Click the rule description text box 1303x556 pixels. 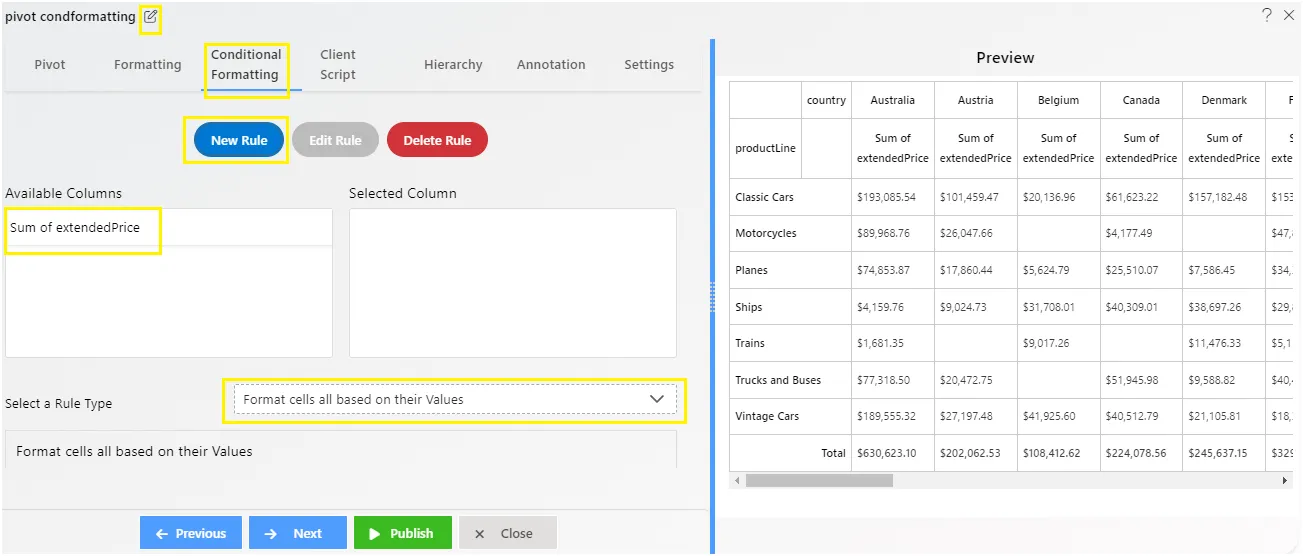click(x=341, y=450)
